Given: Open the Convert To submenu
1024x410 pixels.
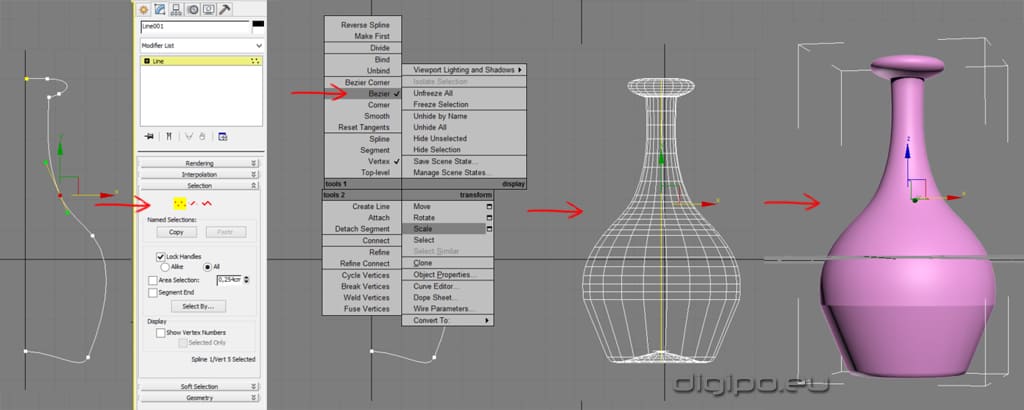Looking at the screenshot, I should [447, 321].
